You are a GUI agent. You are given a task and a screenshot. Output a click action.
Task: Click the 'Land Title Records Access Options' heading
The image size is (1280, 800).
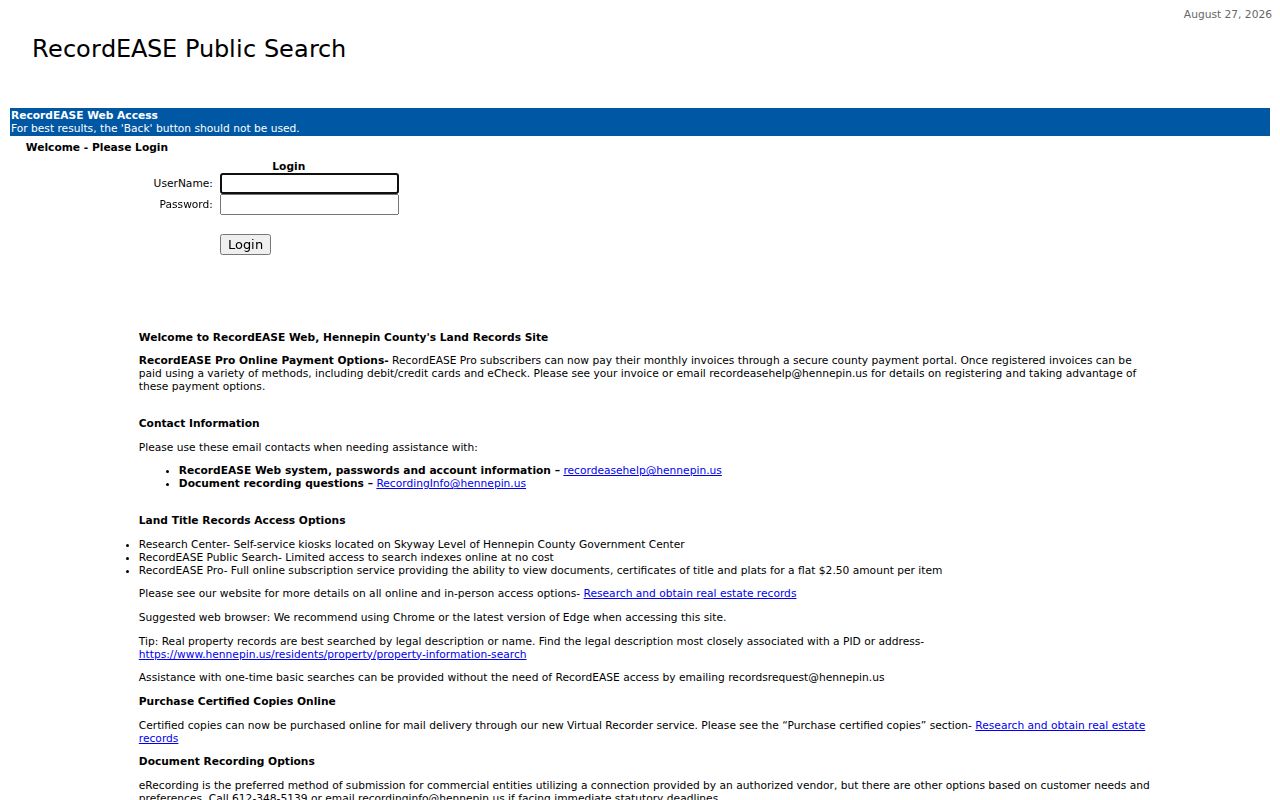click(242, 520)
